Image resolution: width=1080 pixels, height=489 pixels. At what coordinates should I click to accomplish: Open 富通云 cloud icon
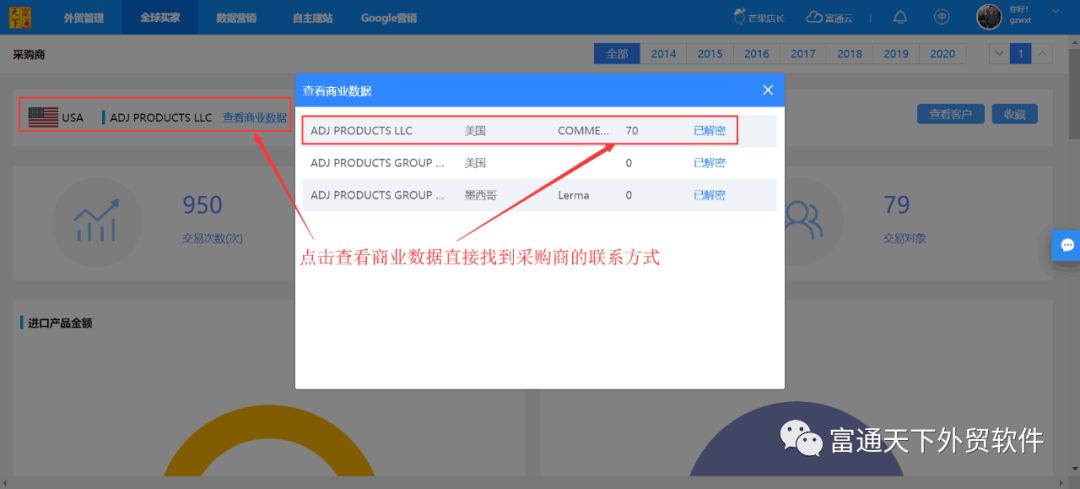[829, 18]
